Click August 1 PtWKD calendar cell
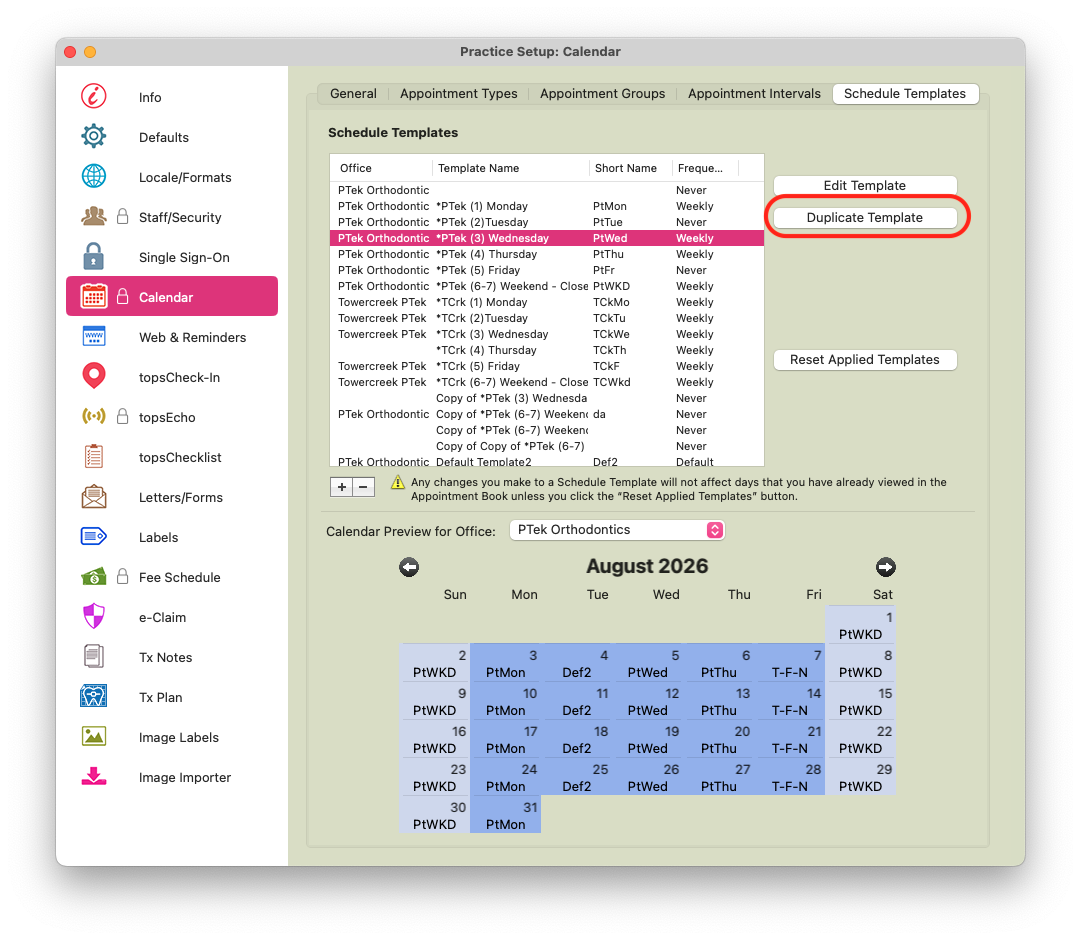 860,626
